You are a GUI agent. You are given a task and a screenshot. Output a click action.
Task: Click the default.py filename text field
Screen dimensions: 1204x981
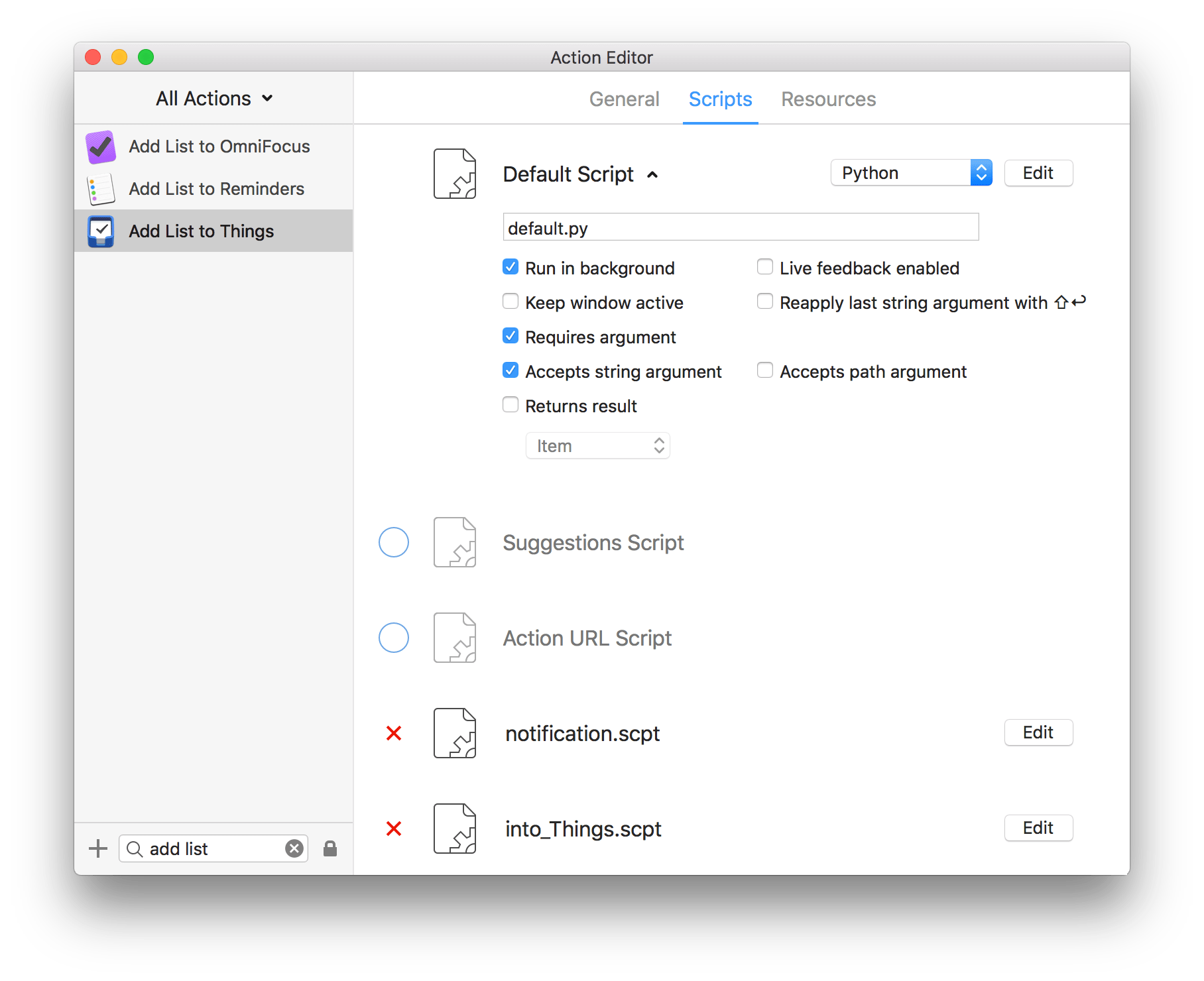[741, 227]
